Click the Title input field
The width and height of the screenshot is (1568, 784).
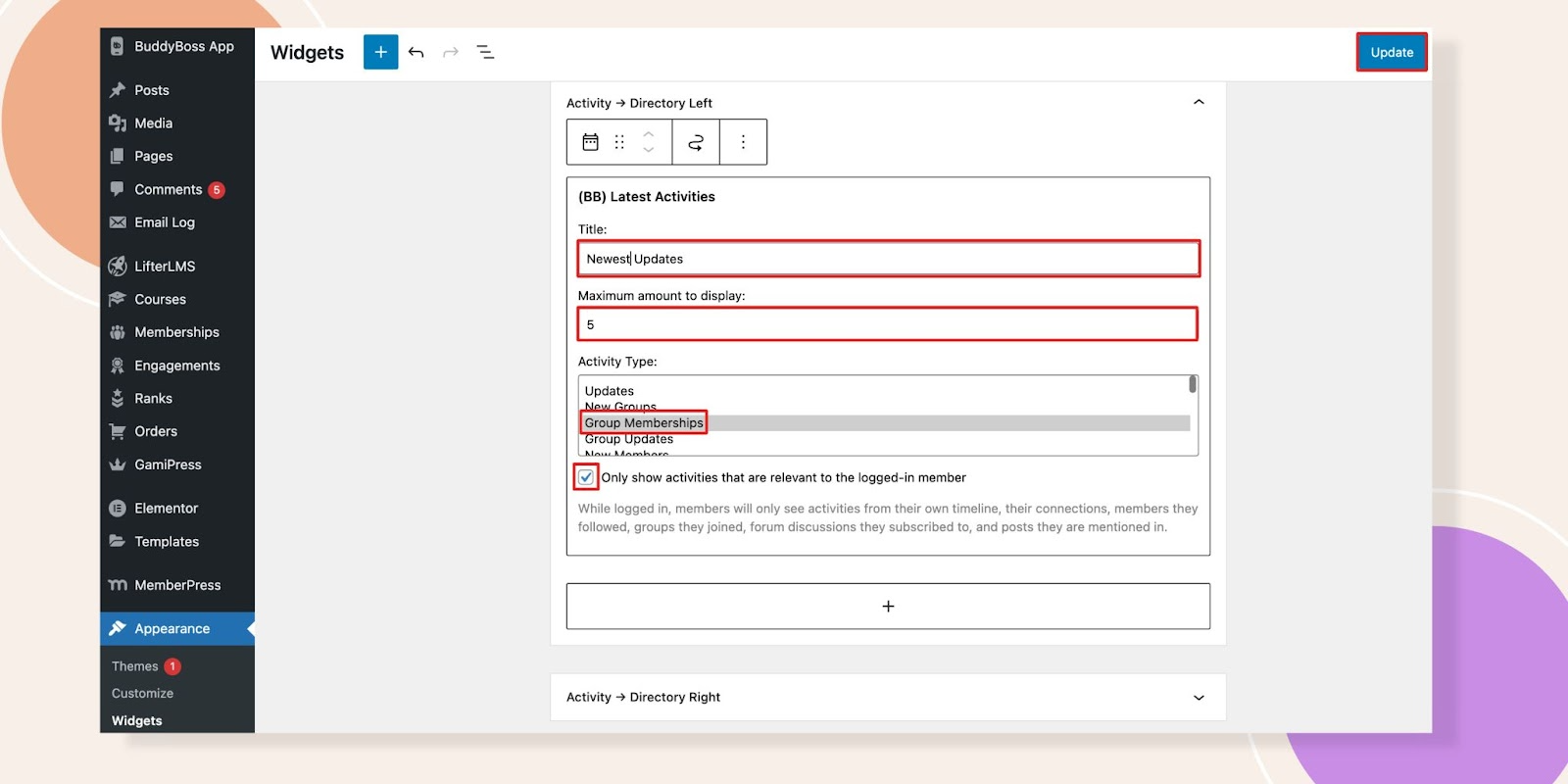click(889, 259)
